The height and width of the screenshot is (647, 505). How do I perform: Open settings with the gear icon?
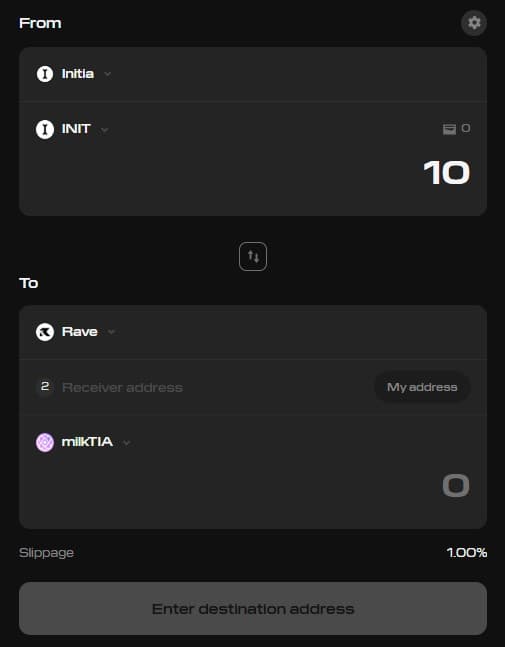click(474, 23)
